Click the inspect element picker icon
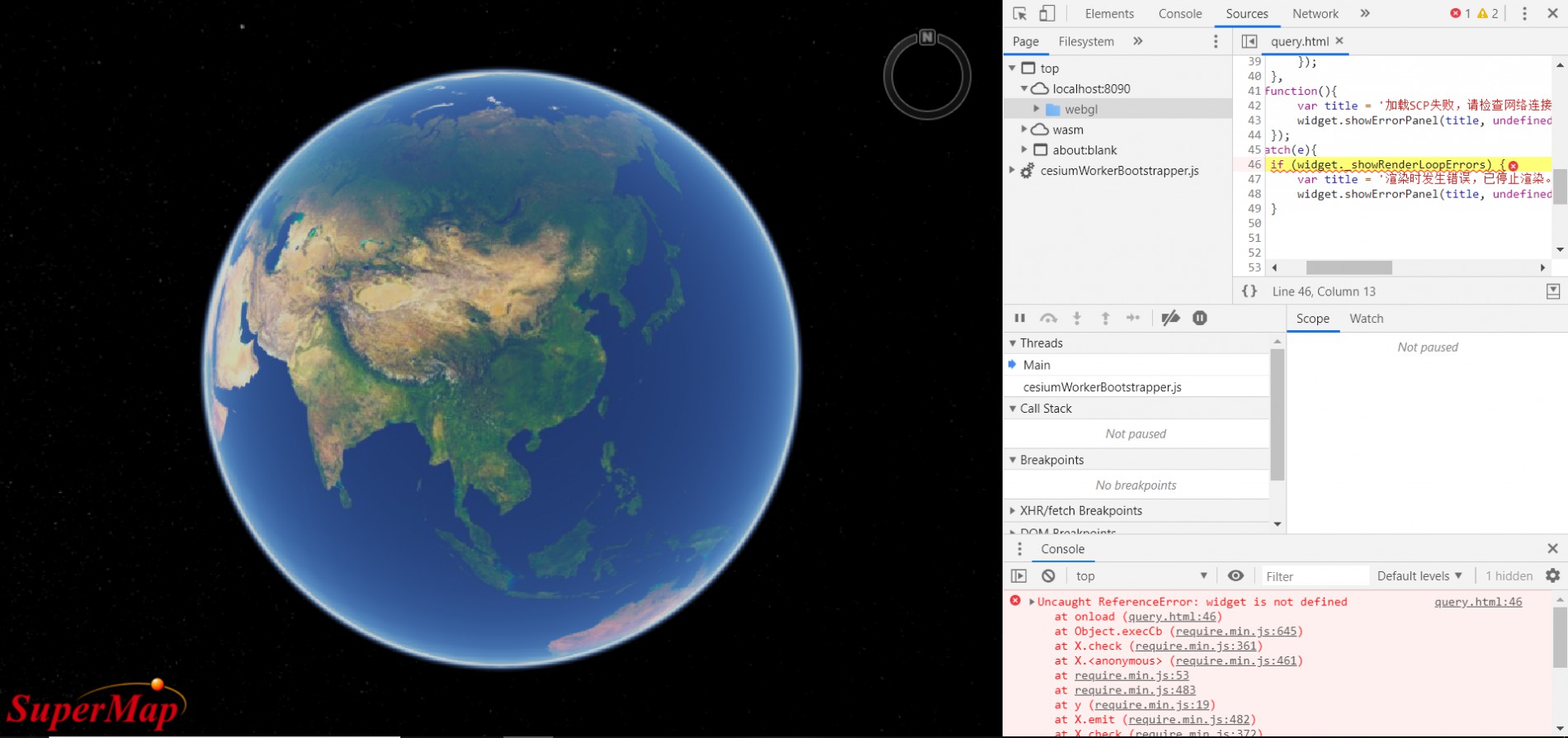Image resolution: width=1568 pixels, height=738 pixels. coord(1019,13)
